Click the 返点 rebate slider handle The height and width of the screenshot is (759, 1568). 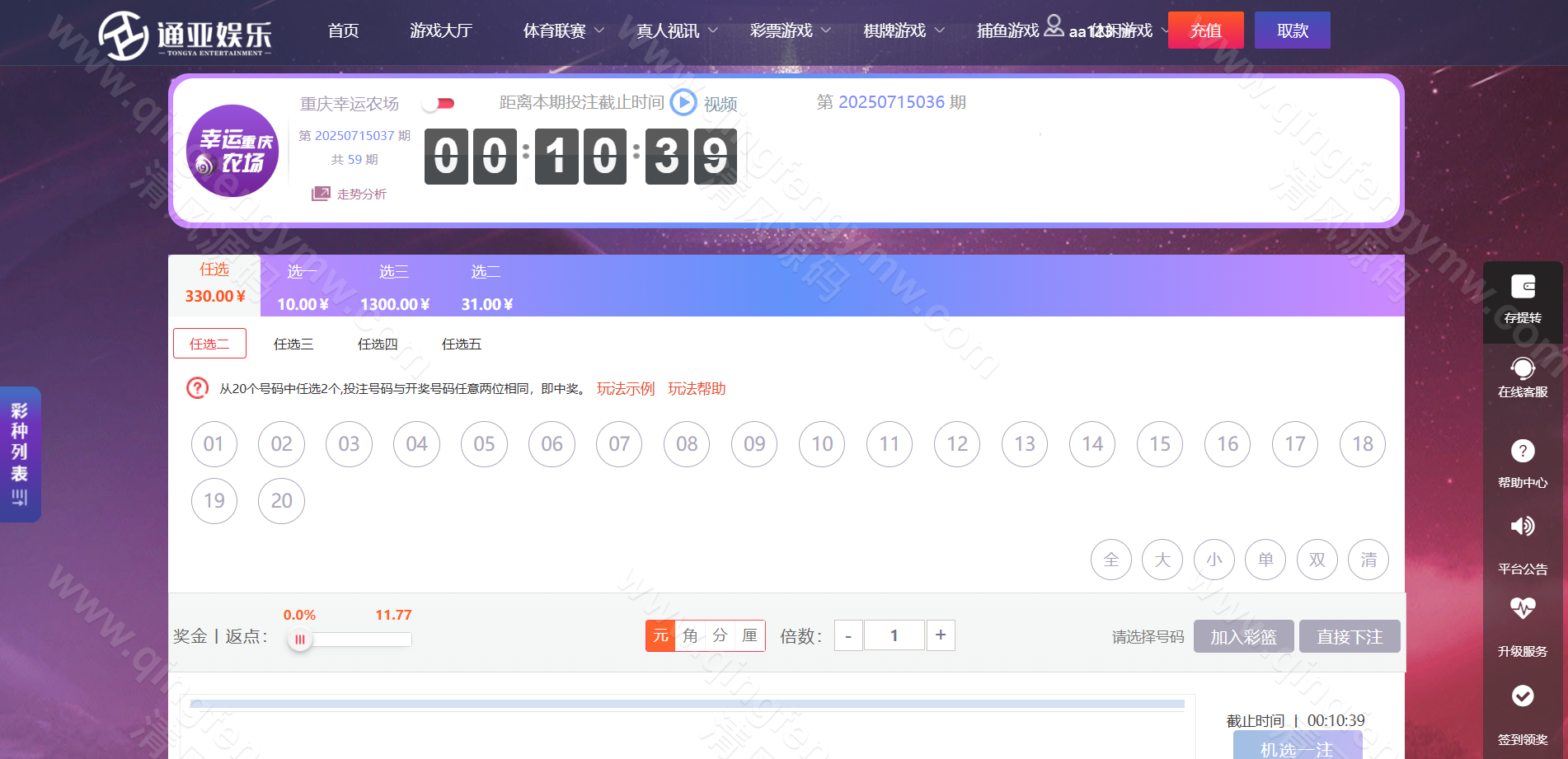300,640
